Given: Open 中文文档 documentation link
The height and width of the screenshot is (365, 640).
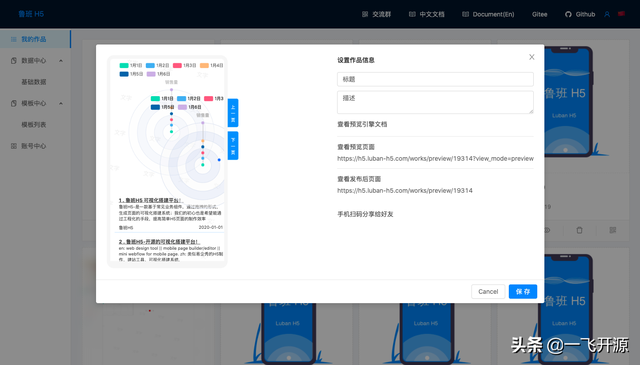Looking at the screenshot, I should click(427, 14).
